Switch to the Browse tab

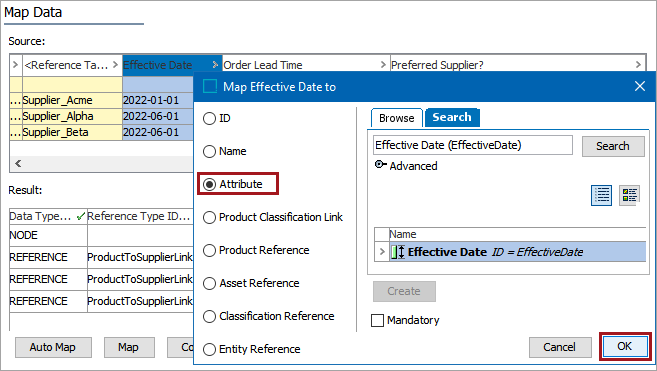396,118
